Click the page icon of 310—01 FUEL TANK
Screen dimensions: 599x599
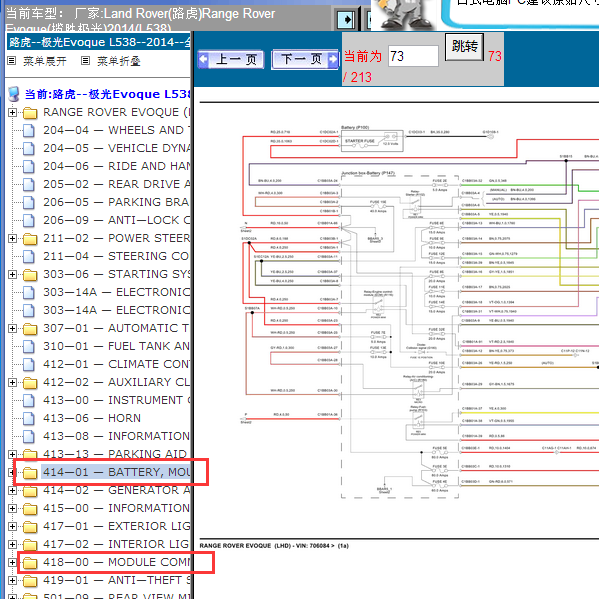29,346
